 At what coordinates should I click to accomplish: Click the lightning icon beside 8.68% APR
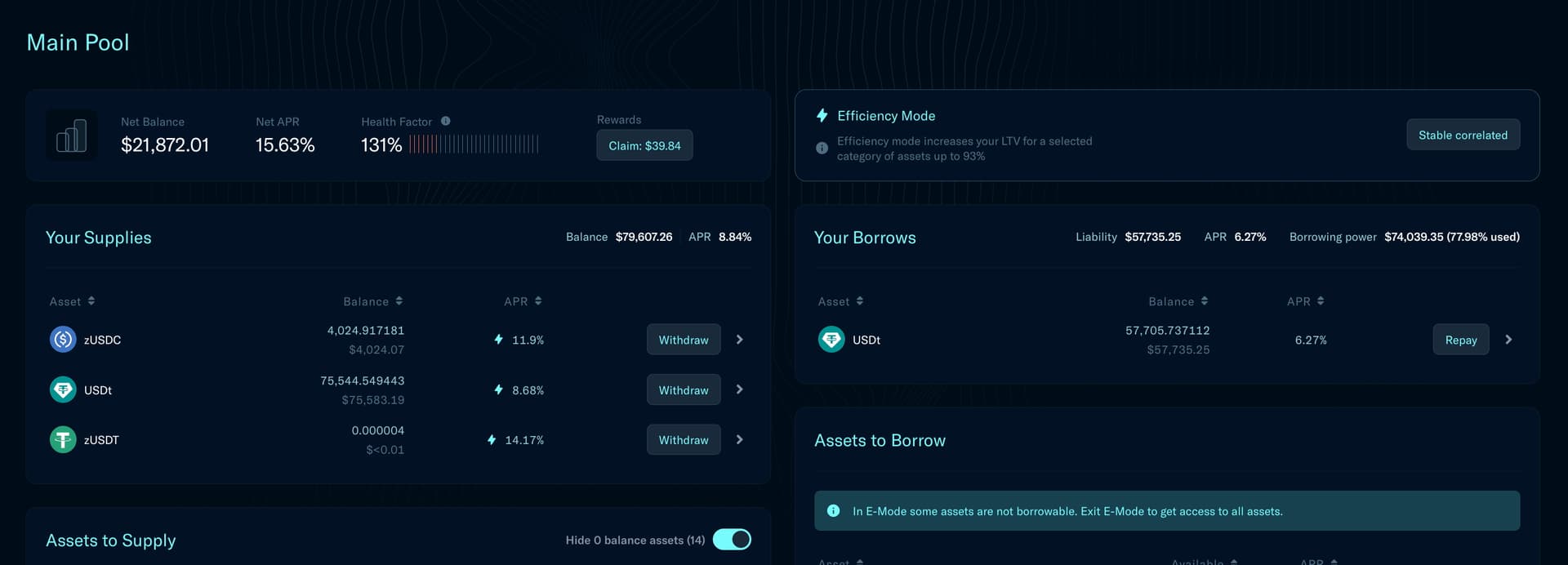point(498,389)
